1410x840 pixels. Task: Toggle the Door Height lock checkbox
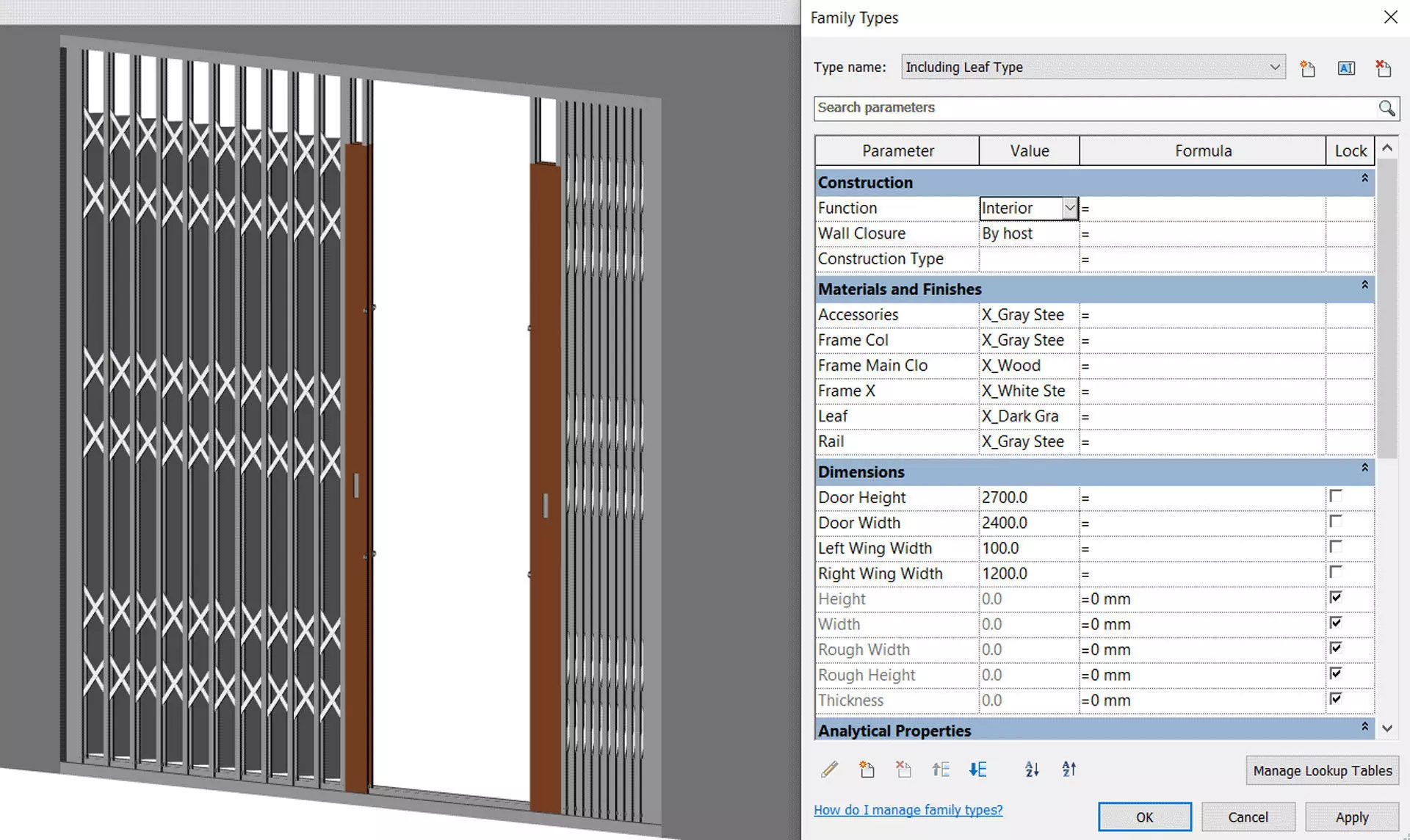tap(1336, 496)
